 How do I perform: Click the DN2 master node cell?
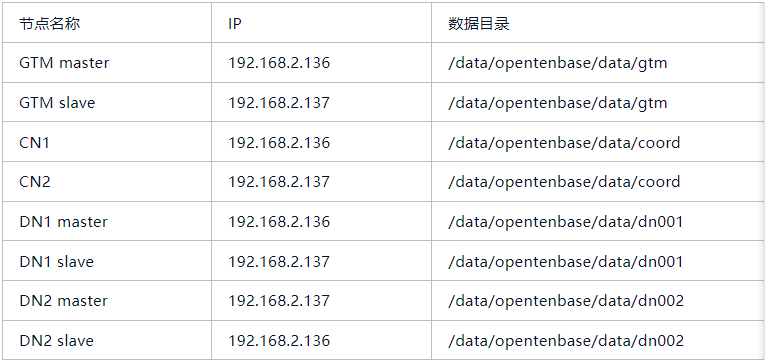coord(107,301)
